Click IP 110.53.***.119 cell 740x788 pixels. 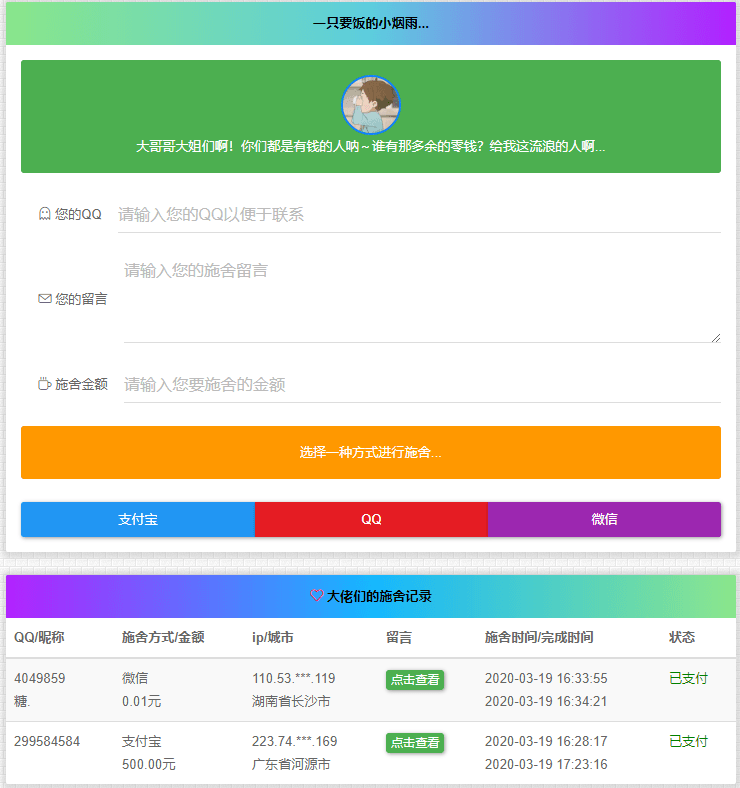tap(294, 678)
